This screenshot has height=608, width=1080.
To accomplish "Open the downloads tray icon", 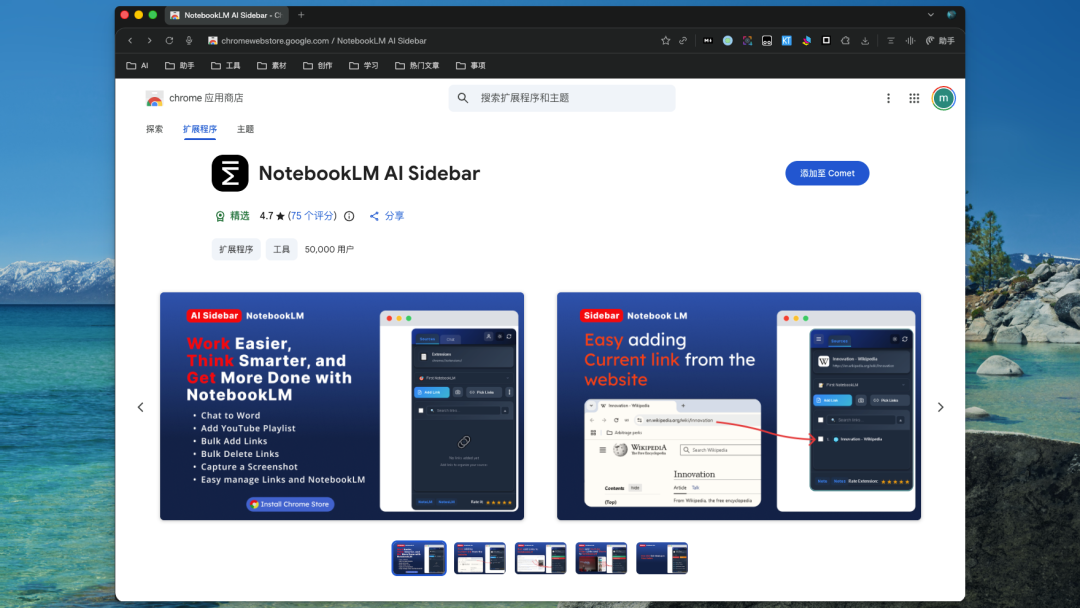I will [865, 41].
